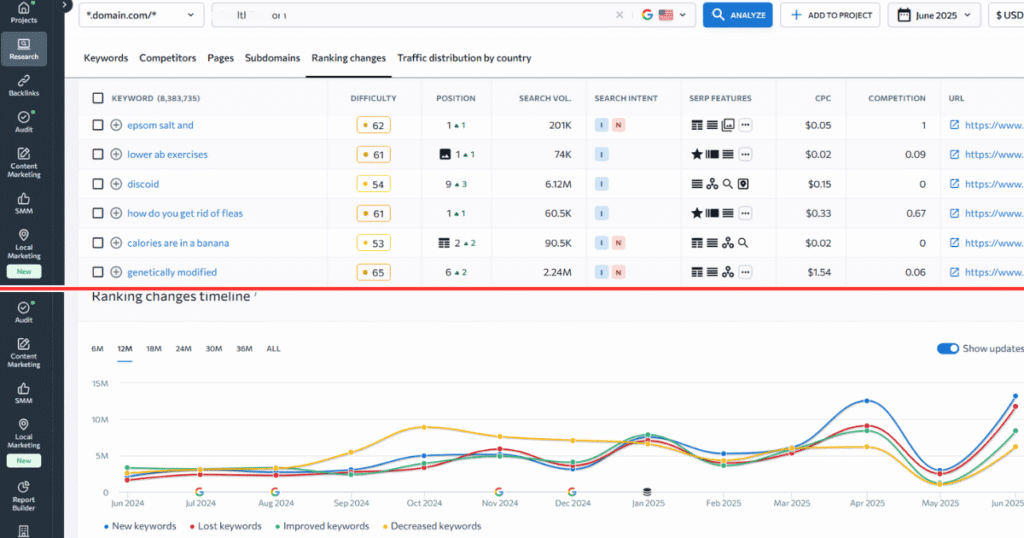
Task: Open the 'epsom salt and' keyword link
Action: (160, 125)
